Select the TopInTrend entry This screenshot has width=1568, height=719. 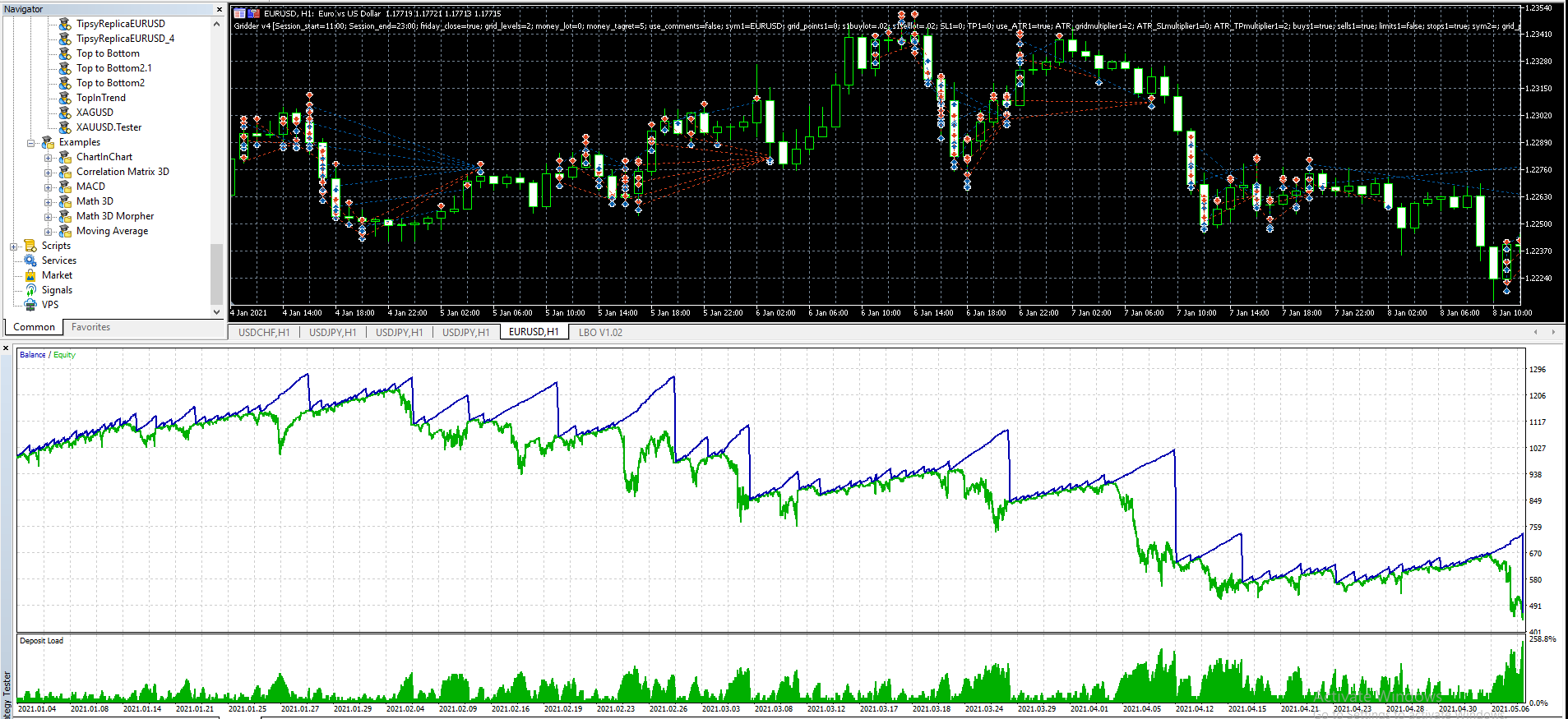(x=101, y=98)
